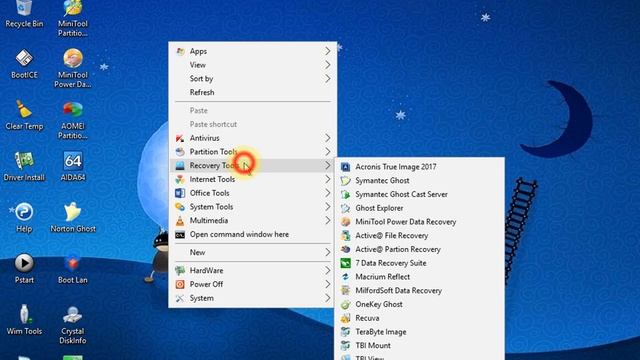Launch Symantec Ghost Cast Server

pos(420,194)
